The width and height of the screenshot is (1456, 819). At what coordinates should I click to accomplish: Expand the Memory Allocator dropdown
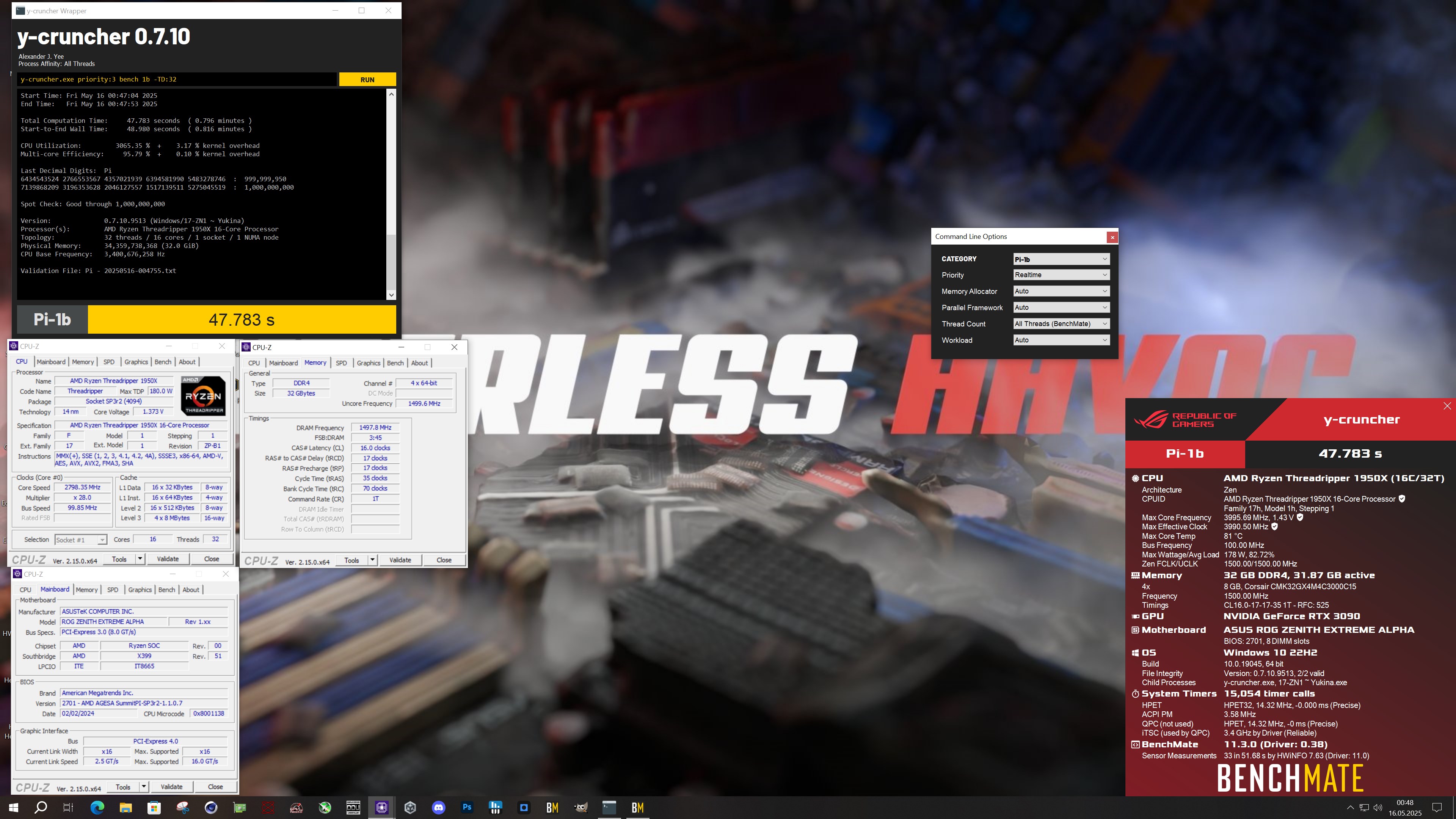click(1062, 292)
